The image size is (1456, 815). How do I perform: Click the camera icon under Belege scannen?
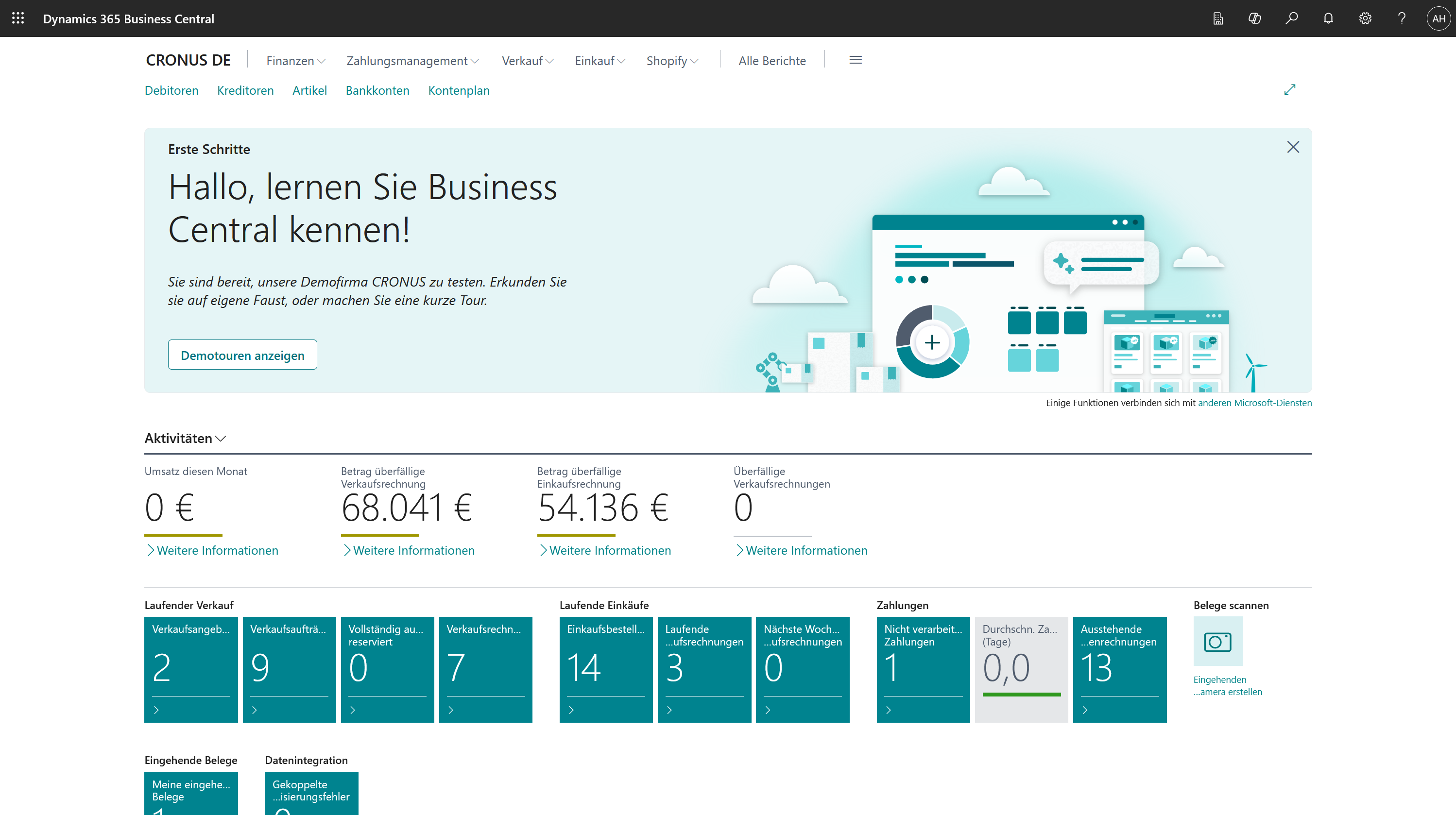click(1217, 642)
